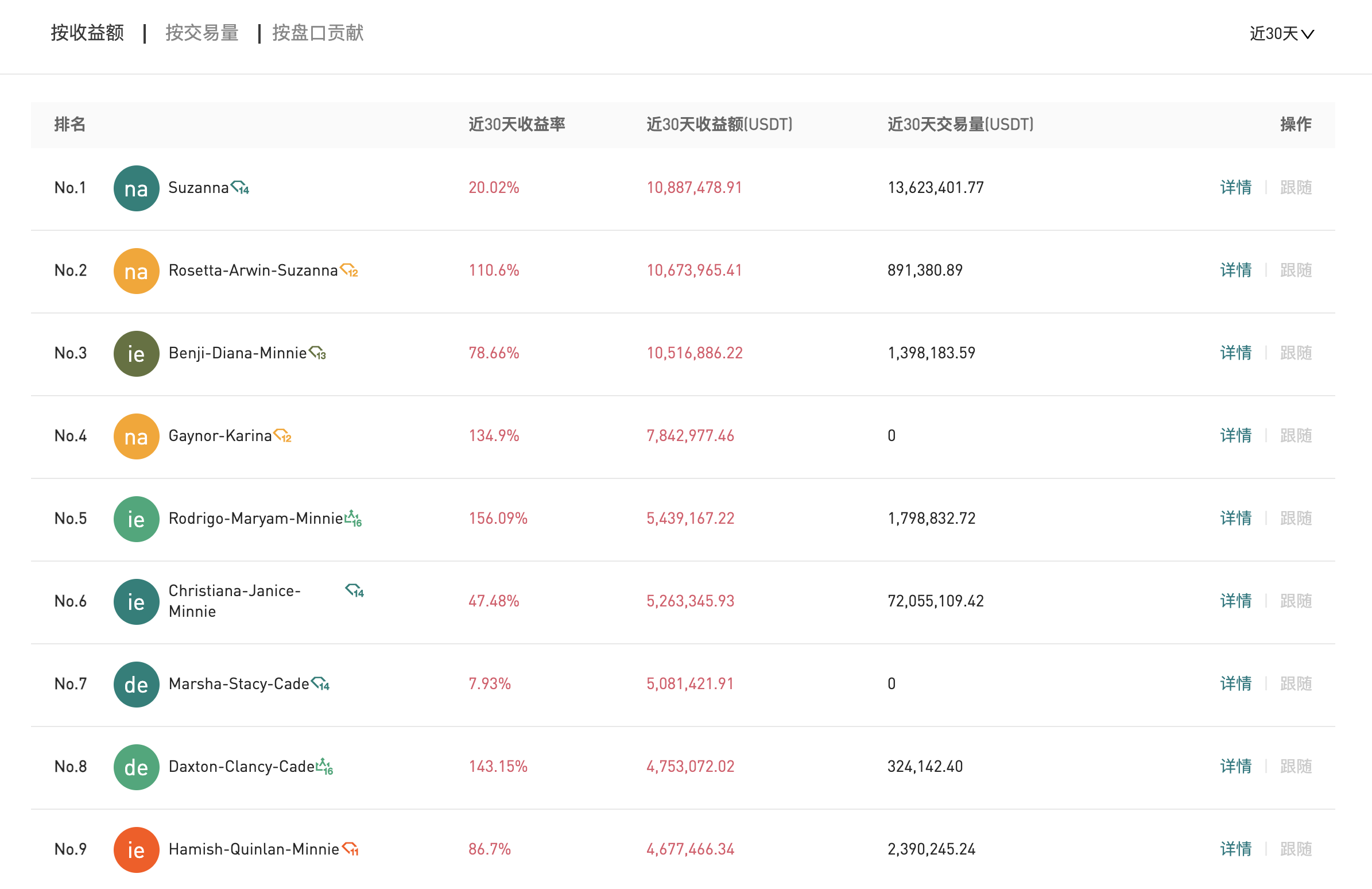
Task: Open 详情 for Marsha-Stacy-Cade
Action: click(x=1235, y=684)
